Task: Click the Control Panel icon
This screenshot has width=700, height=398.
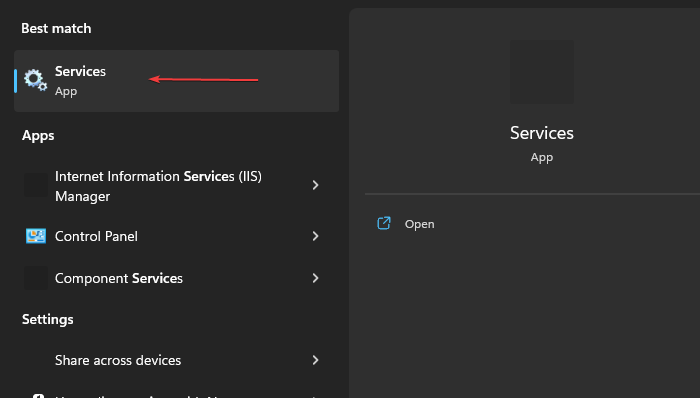Action: click(x=36, y=236)
